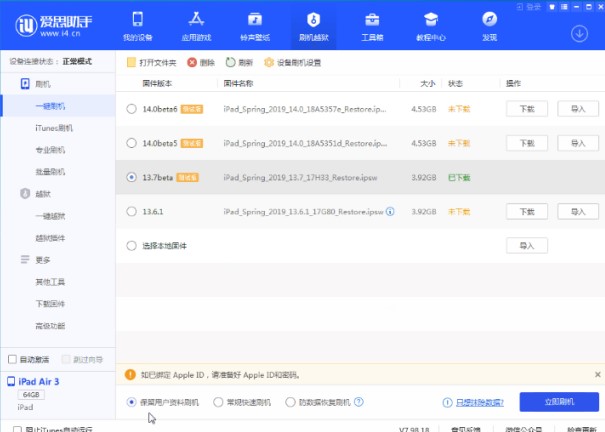
Task: Click the blue 立即刷机 flash now button
Action: (x=559, y=402)
